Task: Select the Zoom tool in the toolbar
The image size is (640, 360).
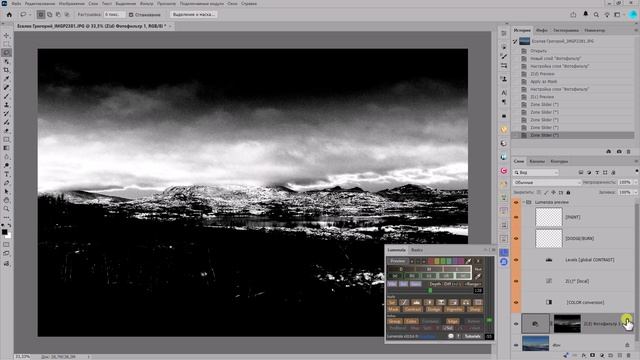Action: pyautogui.click(x=6, y=209)
